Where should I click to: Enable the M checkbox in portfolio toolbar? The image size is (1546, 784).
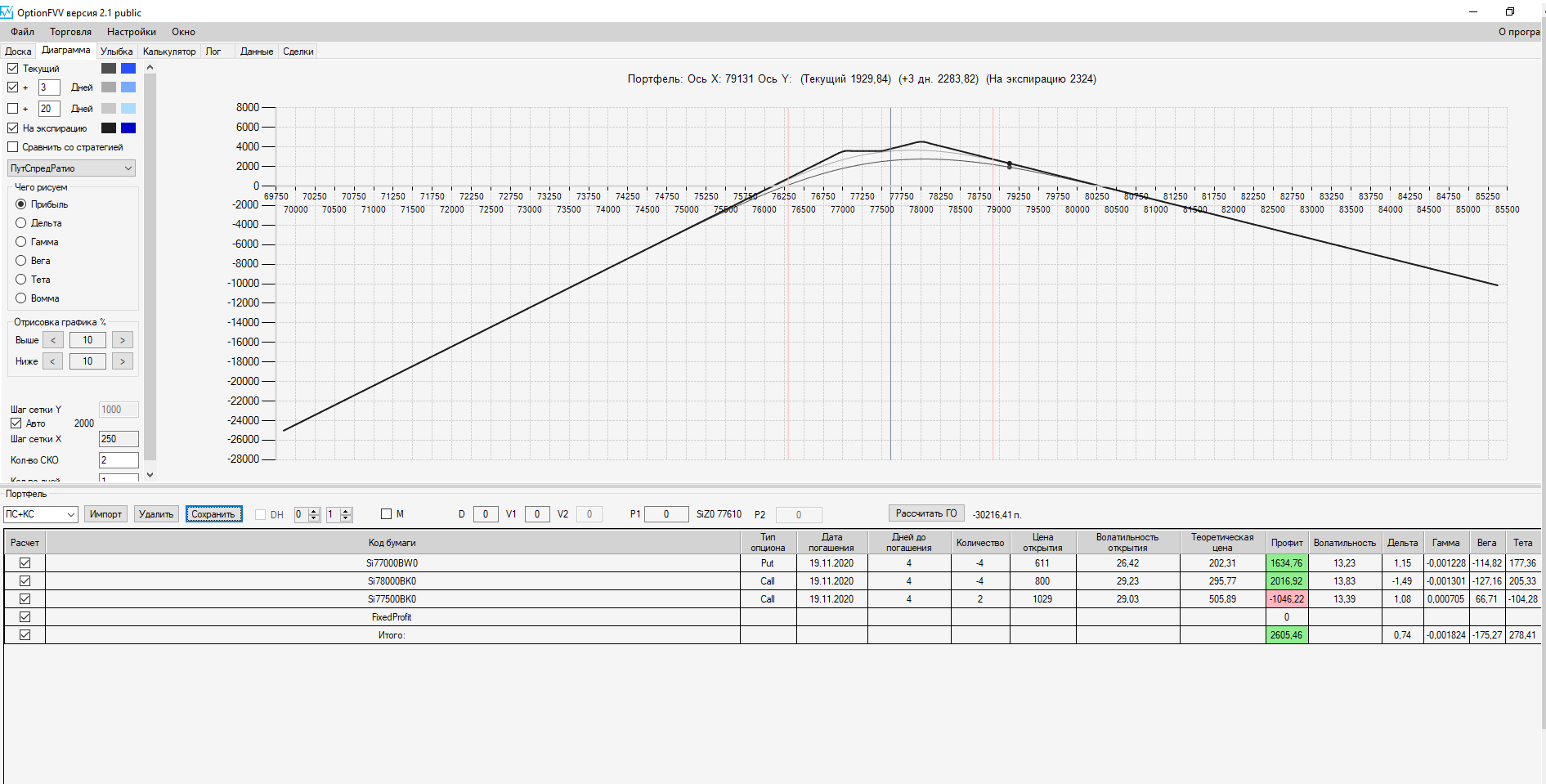coord(387,514)
